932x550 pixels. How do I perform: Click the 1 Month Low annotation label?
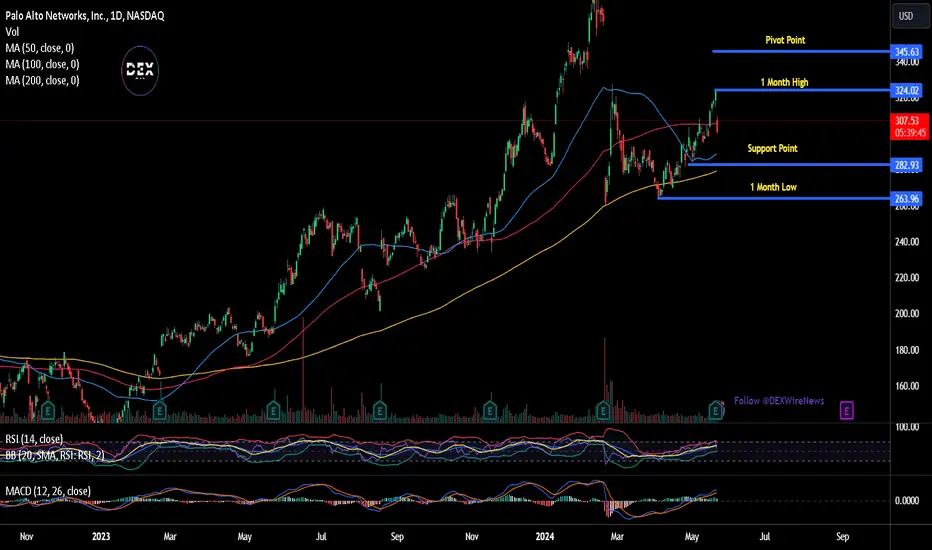point(773,187)
